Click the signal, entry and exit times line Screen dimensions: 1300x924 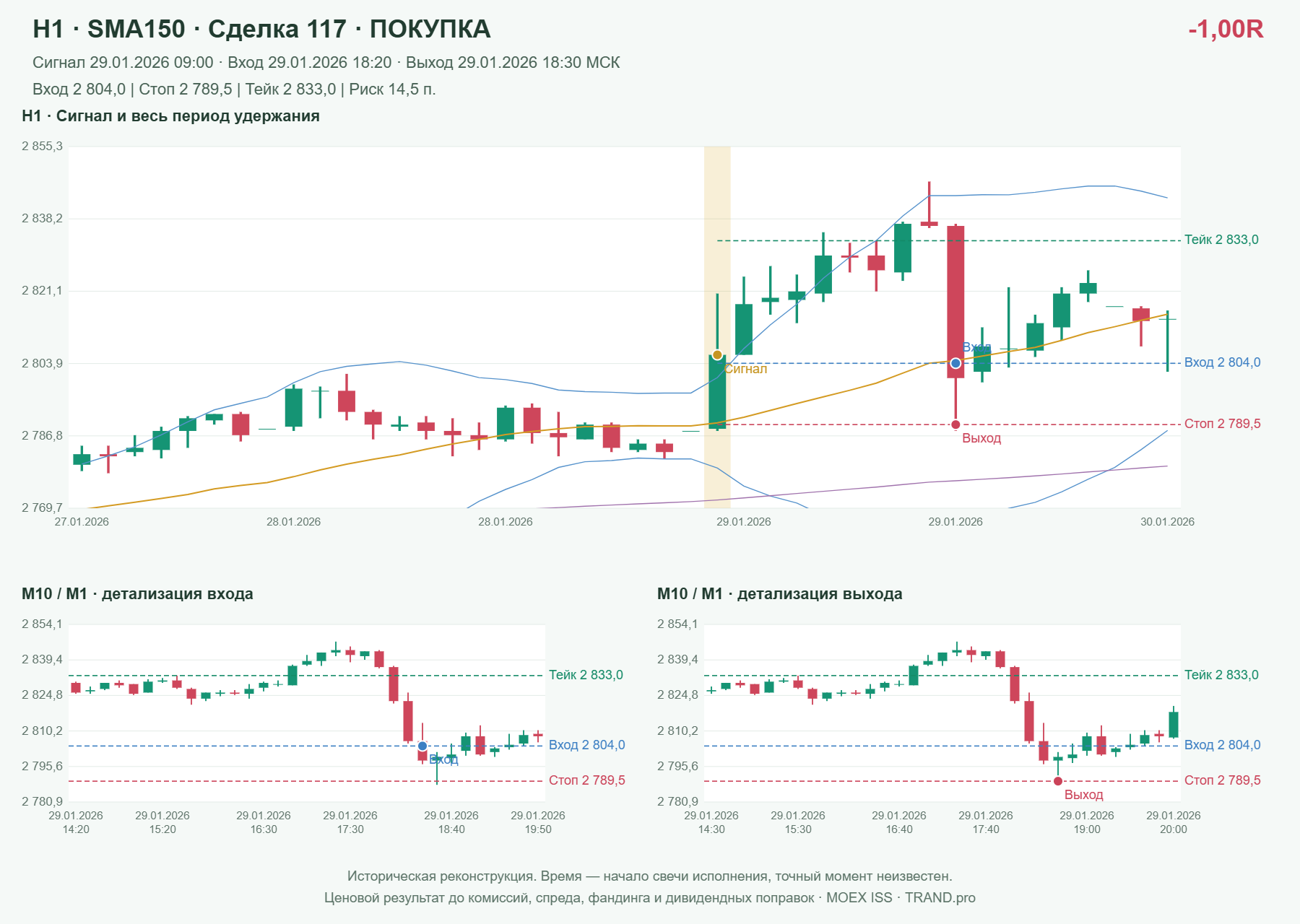pos(326,63)
